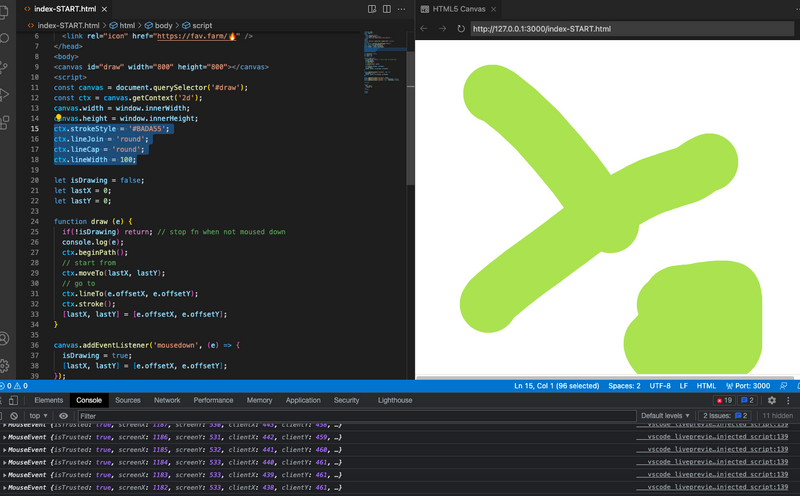Click the red error count badge
800x496 pixels.
point(723,400)
